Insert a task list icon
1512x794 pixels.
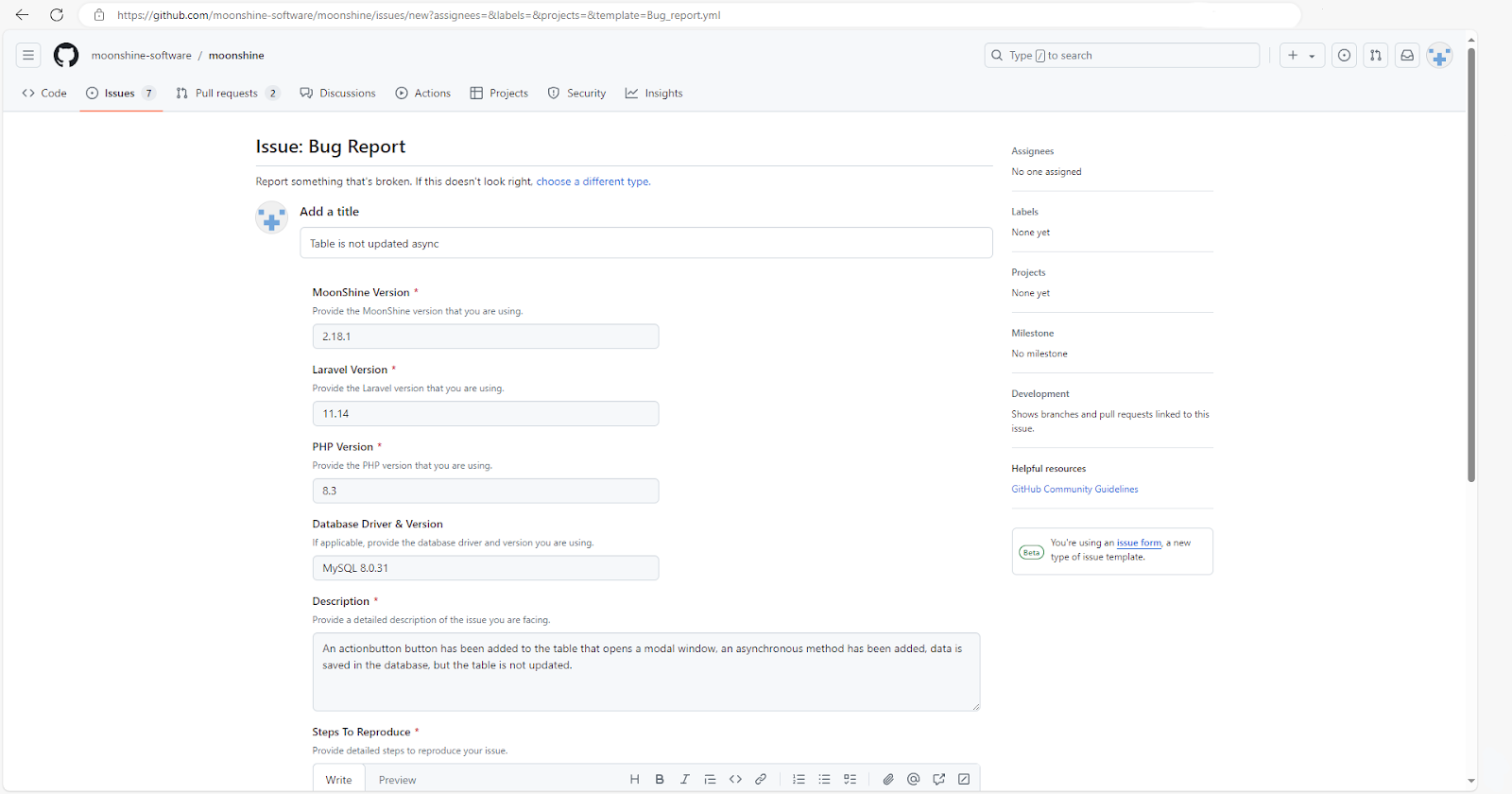point(850,779)
